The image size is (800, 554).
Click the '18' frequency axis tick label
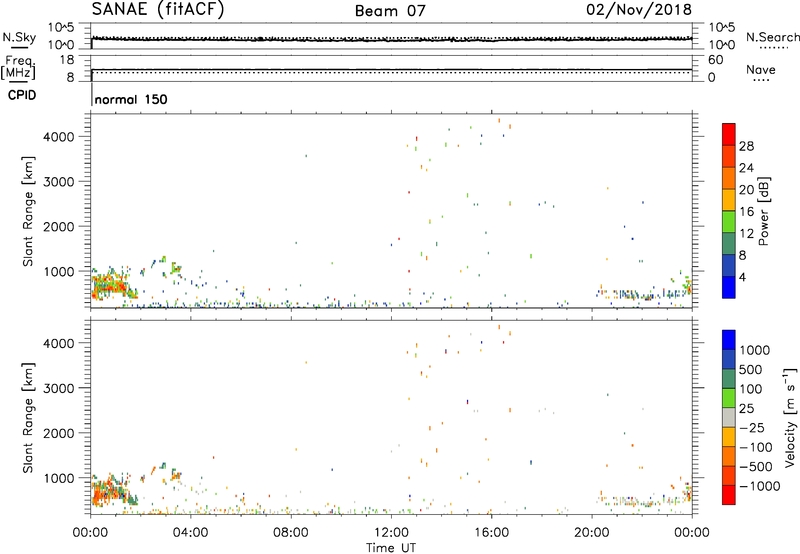coord(67,60)
